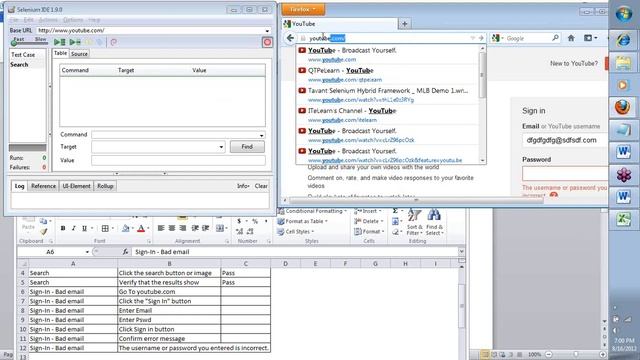640x360 pixels.
Task: Click the Delete cells button in Excel
Action: point(369,221)
